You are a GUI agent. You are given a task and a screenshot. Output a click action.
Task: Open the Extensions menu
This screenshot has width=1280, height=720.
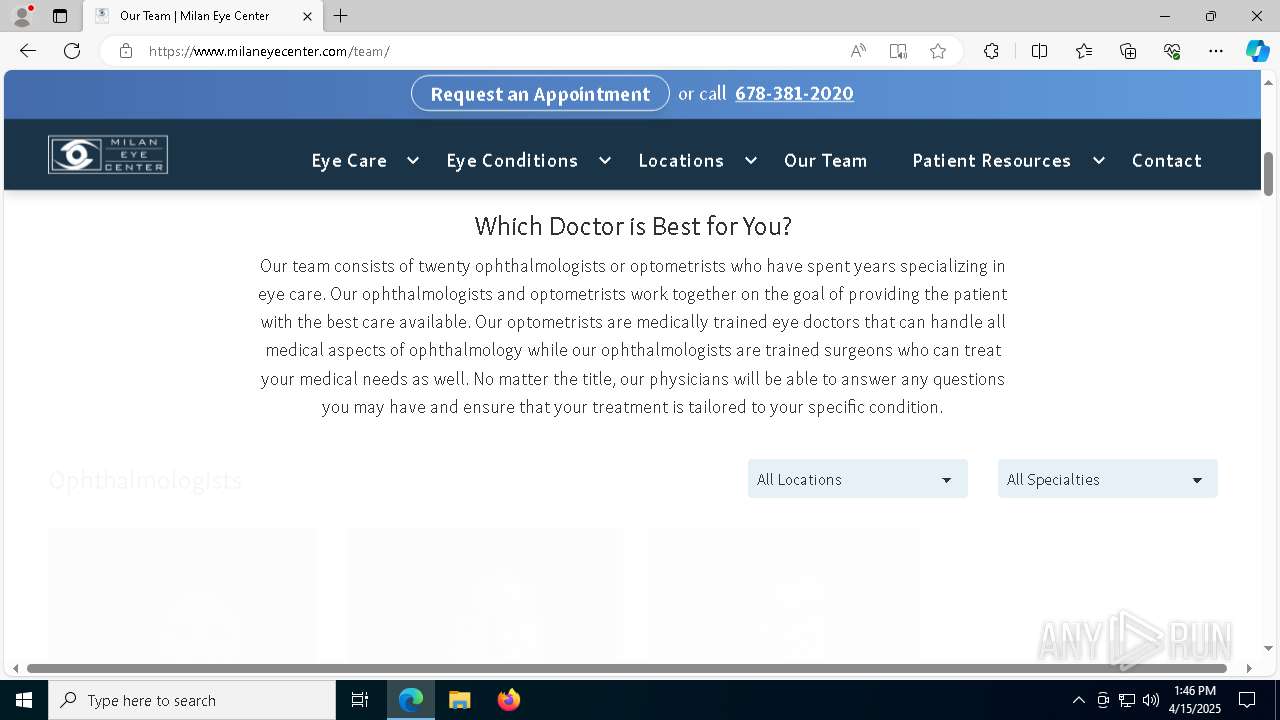[x=991, y=51]
